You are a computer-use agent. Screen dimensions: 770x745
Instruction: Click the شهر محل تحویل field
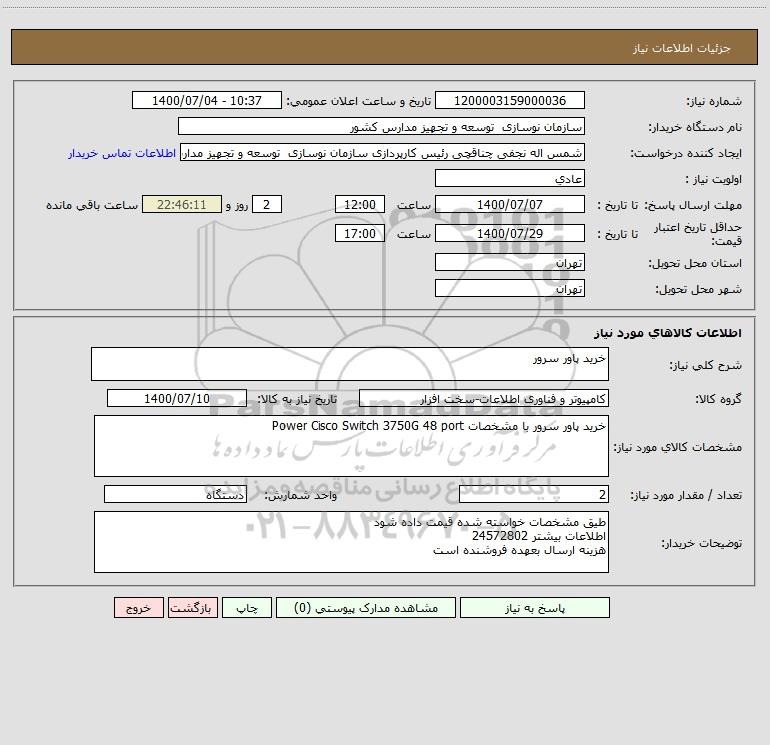(510, 288)
